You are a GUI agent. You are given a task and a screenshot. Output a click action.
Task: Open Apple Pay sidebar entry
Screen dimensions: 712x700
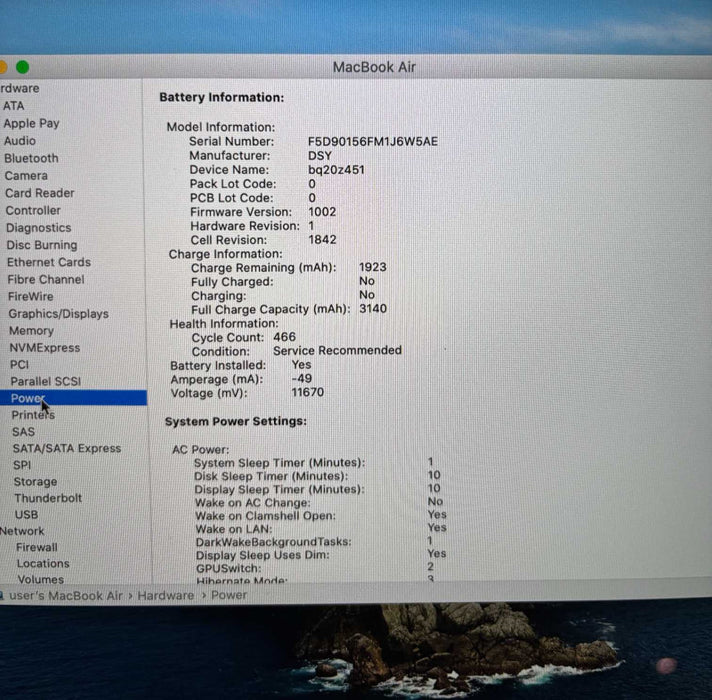tap(31, 123)
